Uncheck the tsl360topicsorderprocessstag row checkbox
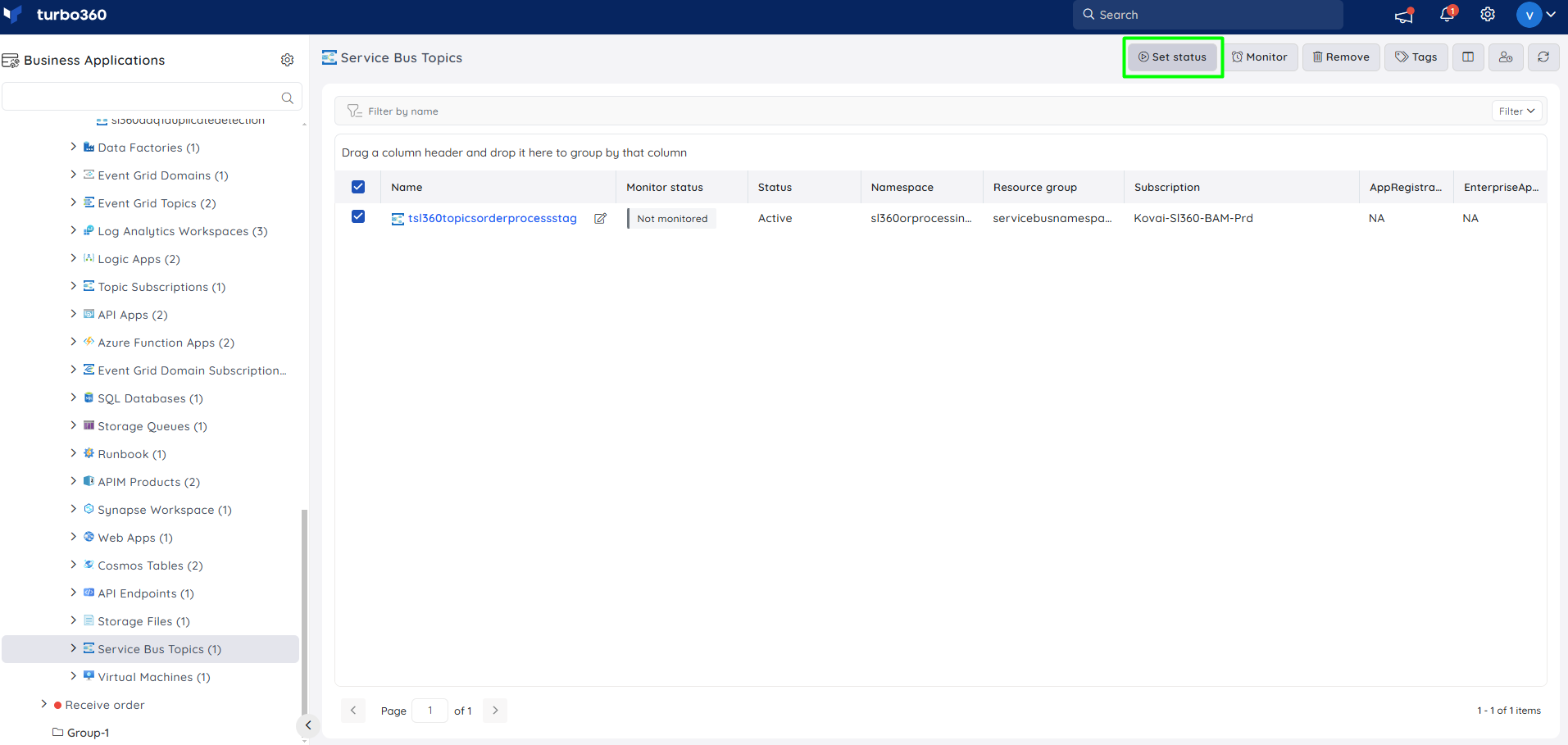The height and width of the screenshot is (745, 1568). (358, 216)
